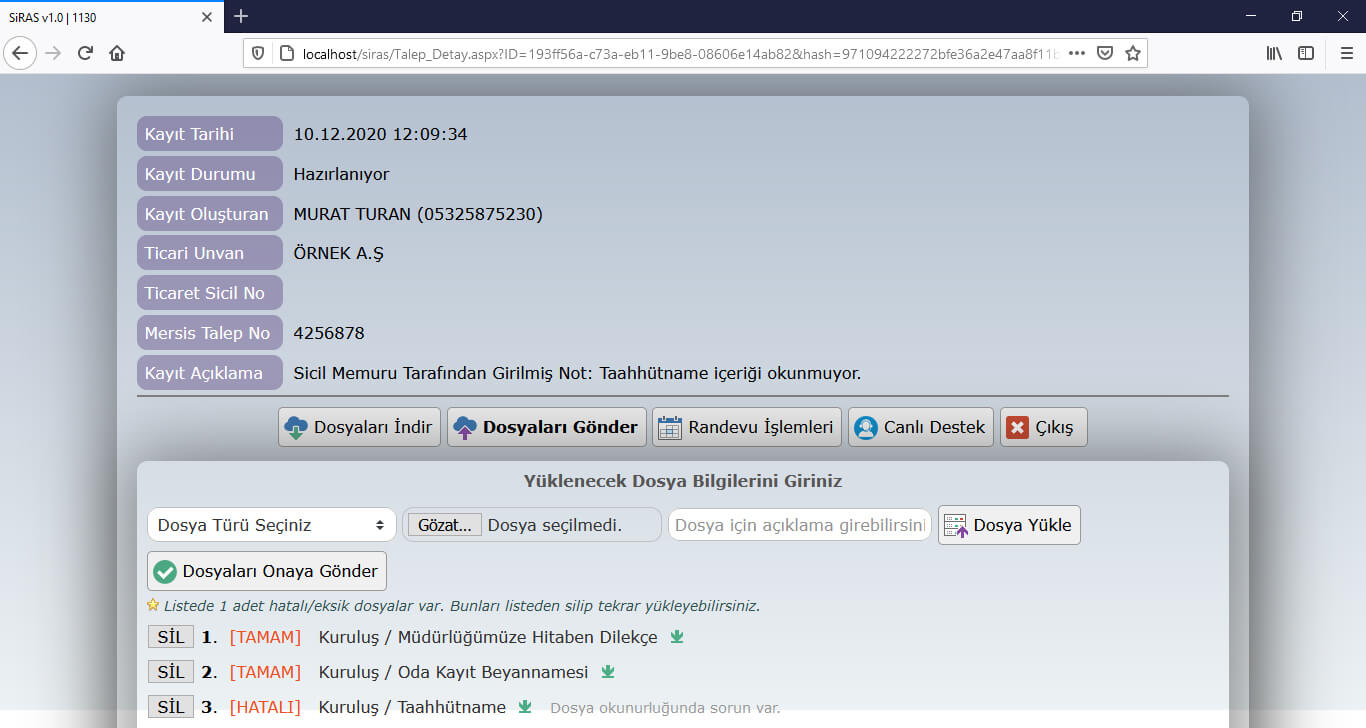This screenshot has width=1366, height=728.
Task: Click the Gözat file browse button
Action: (444, 525)
